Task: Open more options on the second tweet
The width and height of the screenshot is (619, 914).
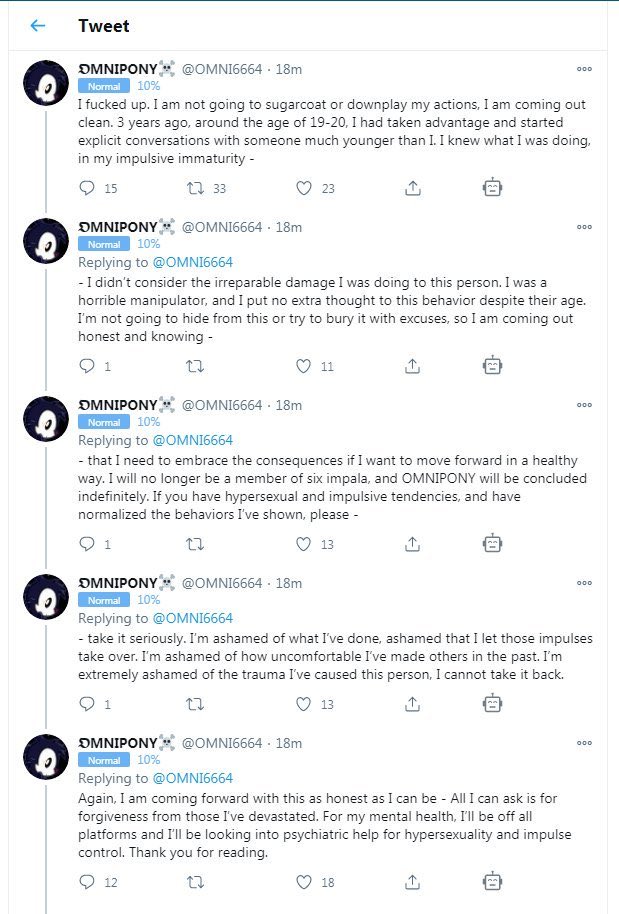Action: [x=584, y=228]
